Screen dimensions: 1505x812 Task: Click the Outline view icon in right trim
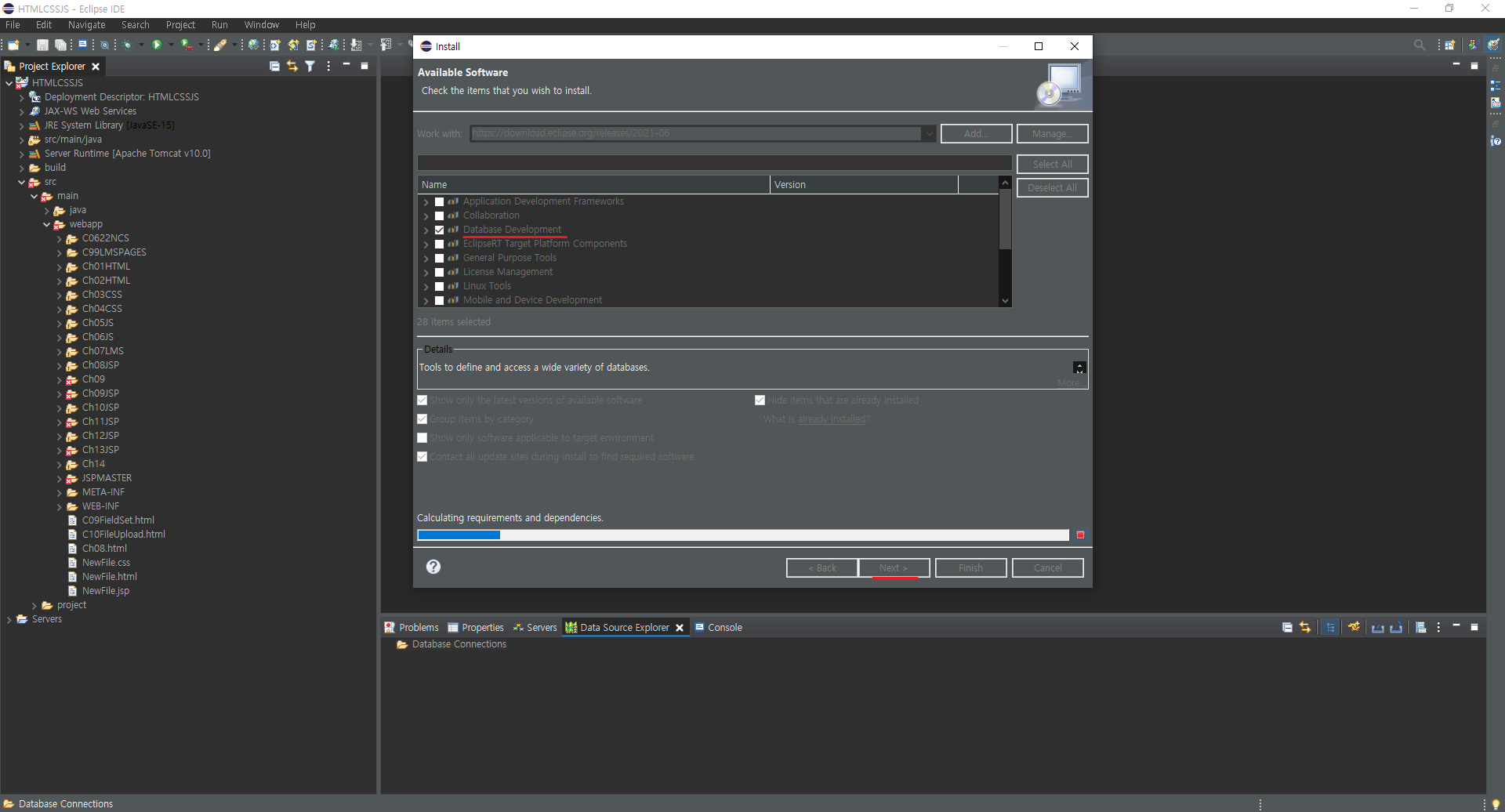pos(1496,85)
